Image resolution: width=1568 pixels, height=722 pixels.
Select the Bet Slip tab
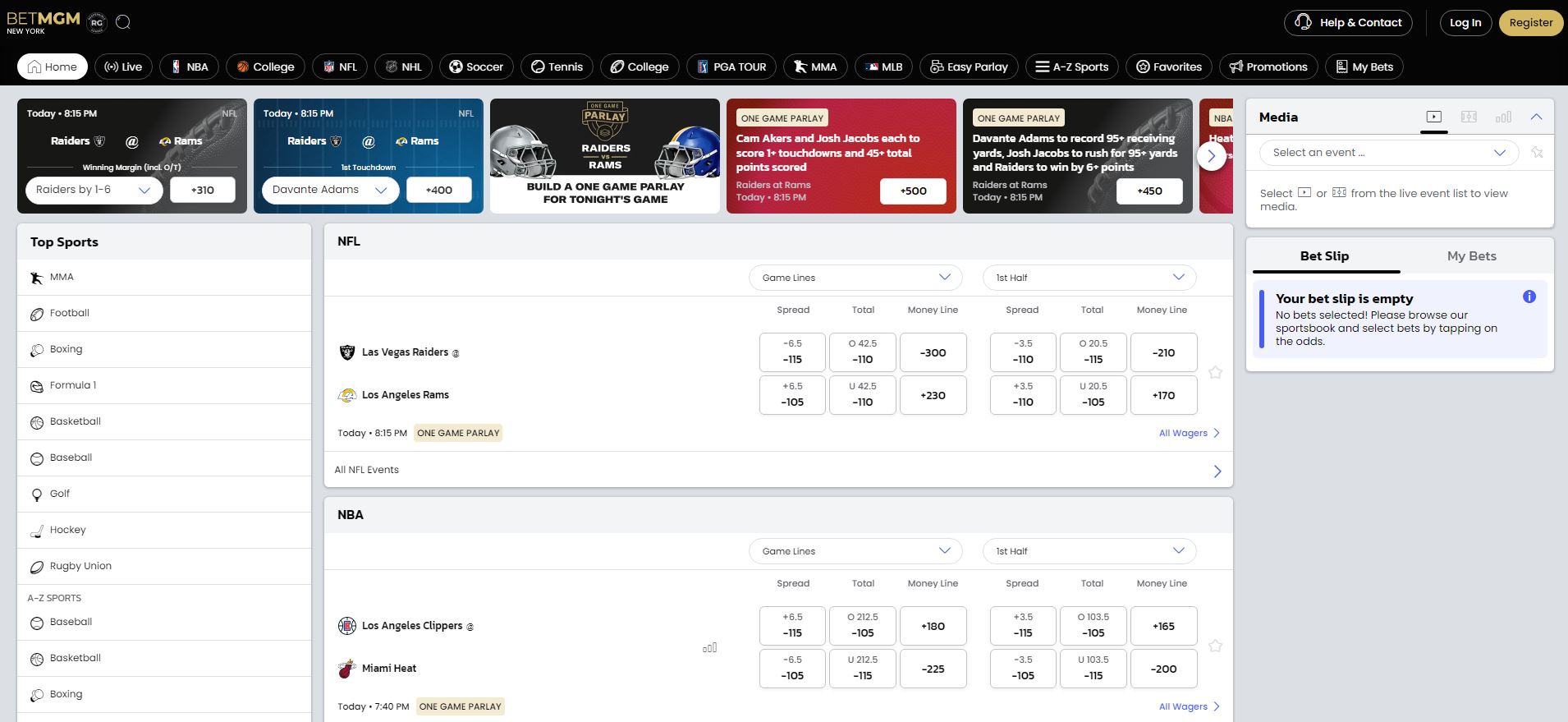coord(1324,256)
